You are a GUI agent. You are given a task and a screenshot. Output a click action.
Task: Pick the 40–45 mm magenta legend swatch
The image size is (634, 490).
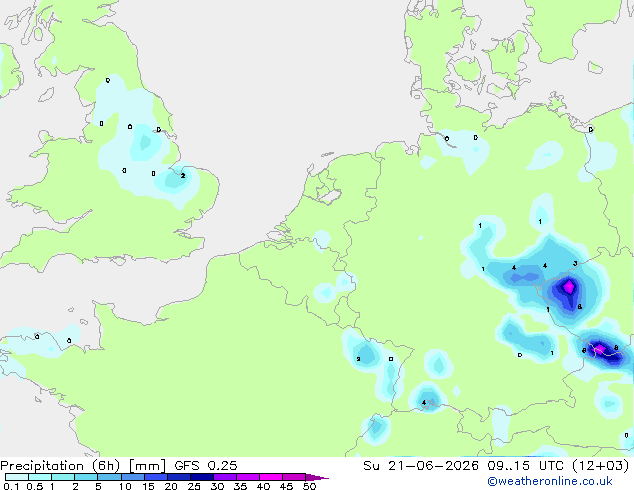click(271, 477)
